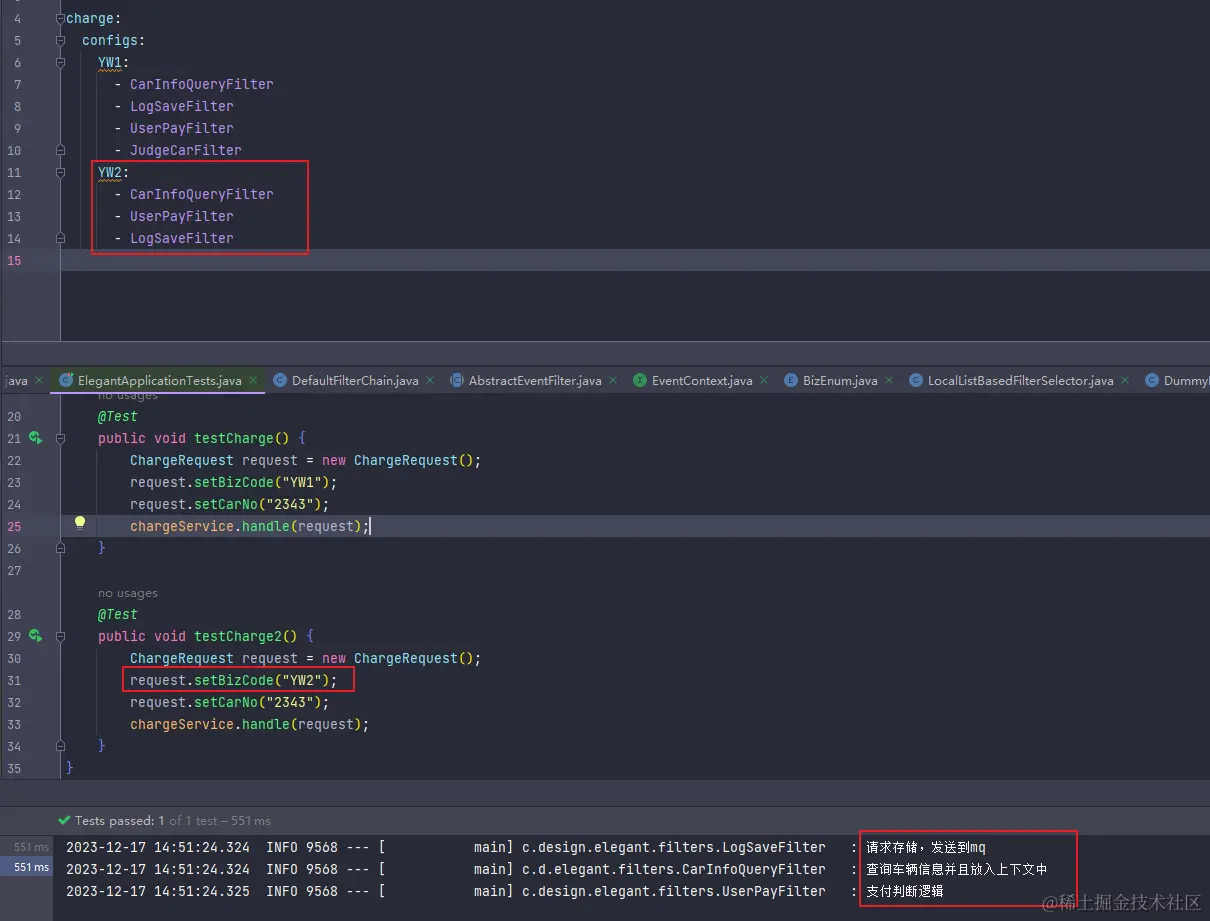
Task: Click UserPayFilter entry on YAML line 9
Action: coord(181,128)
